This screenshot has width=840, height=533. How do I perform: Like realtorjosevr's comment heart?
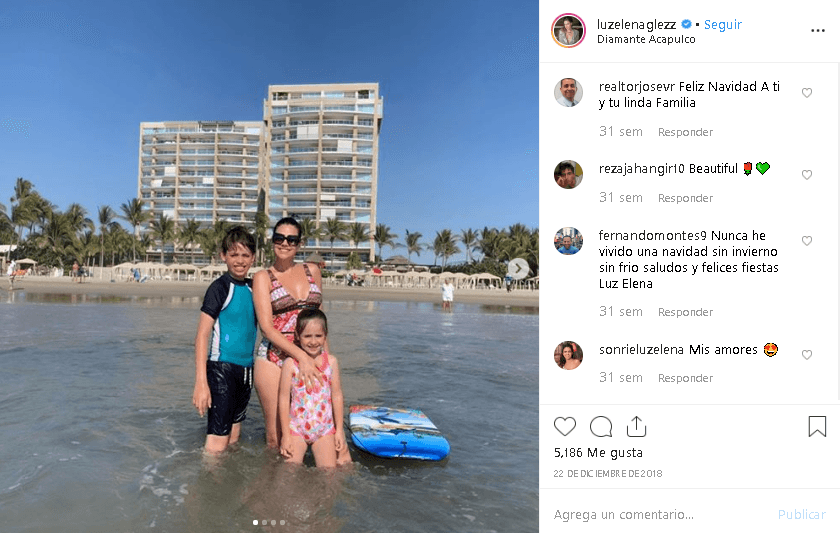coord(807,93)
